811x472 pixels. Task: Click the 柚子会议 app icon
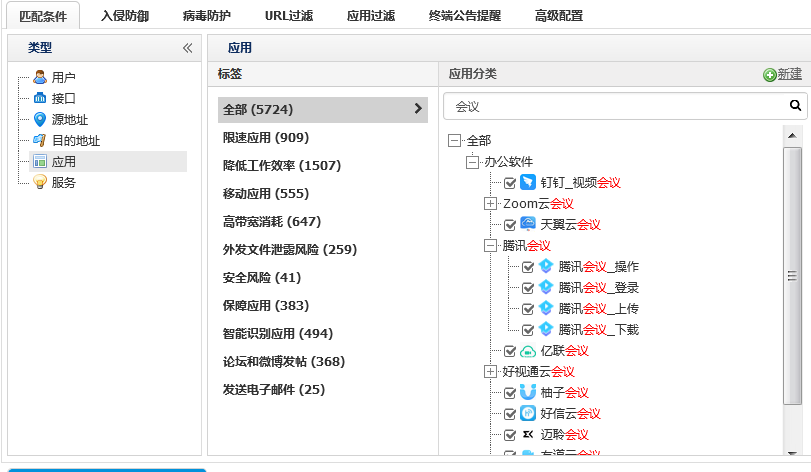pyautogui.click(x=527, y=392)
